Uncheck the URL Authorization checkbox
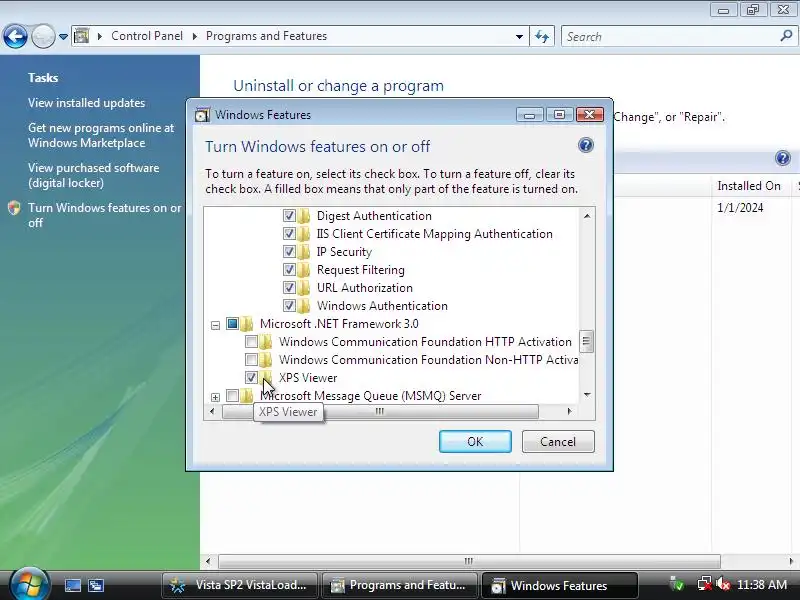This screenshot has width=800, height=600. click(289, 288)
